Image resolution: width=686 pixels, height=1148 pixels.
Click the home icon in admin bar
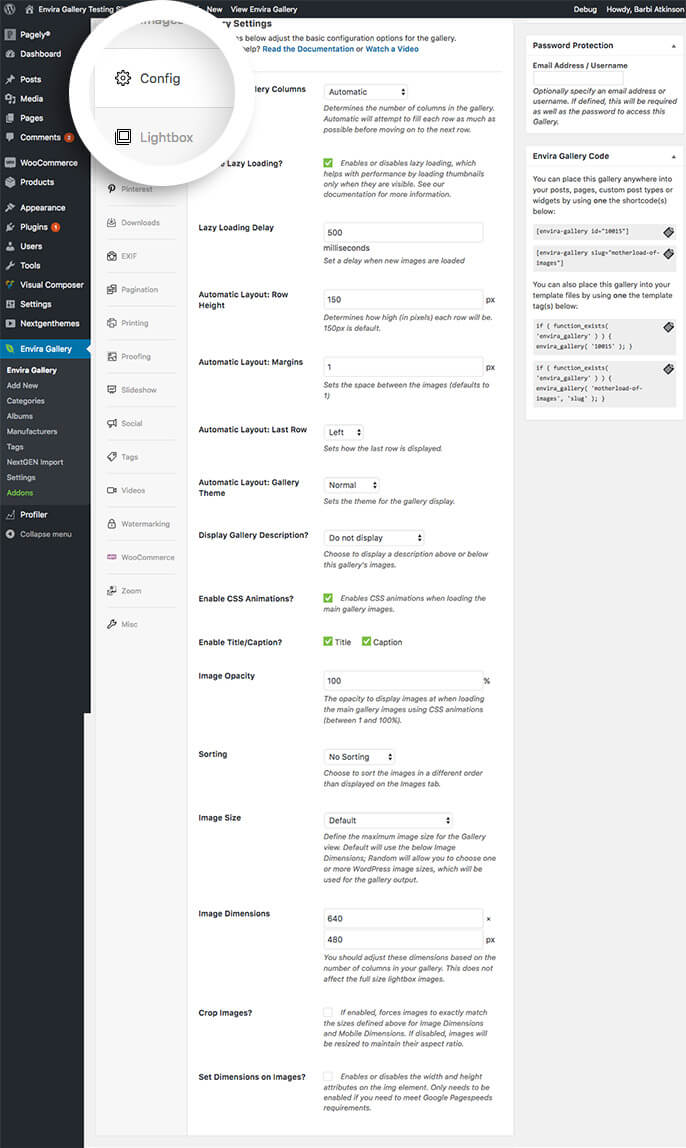[29, 10]
